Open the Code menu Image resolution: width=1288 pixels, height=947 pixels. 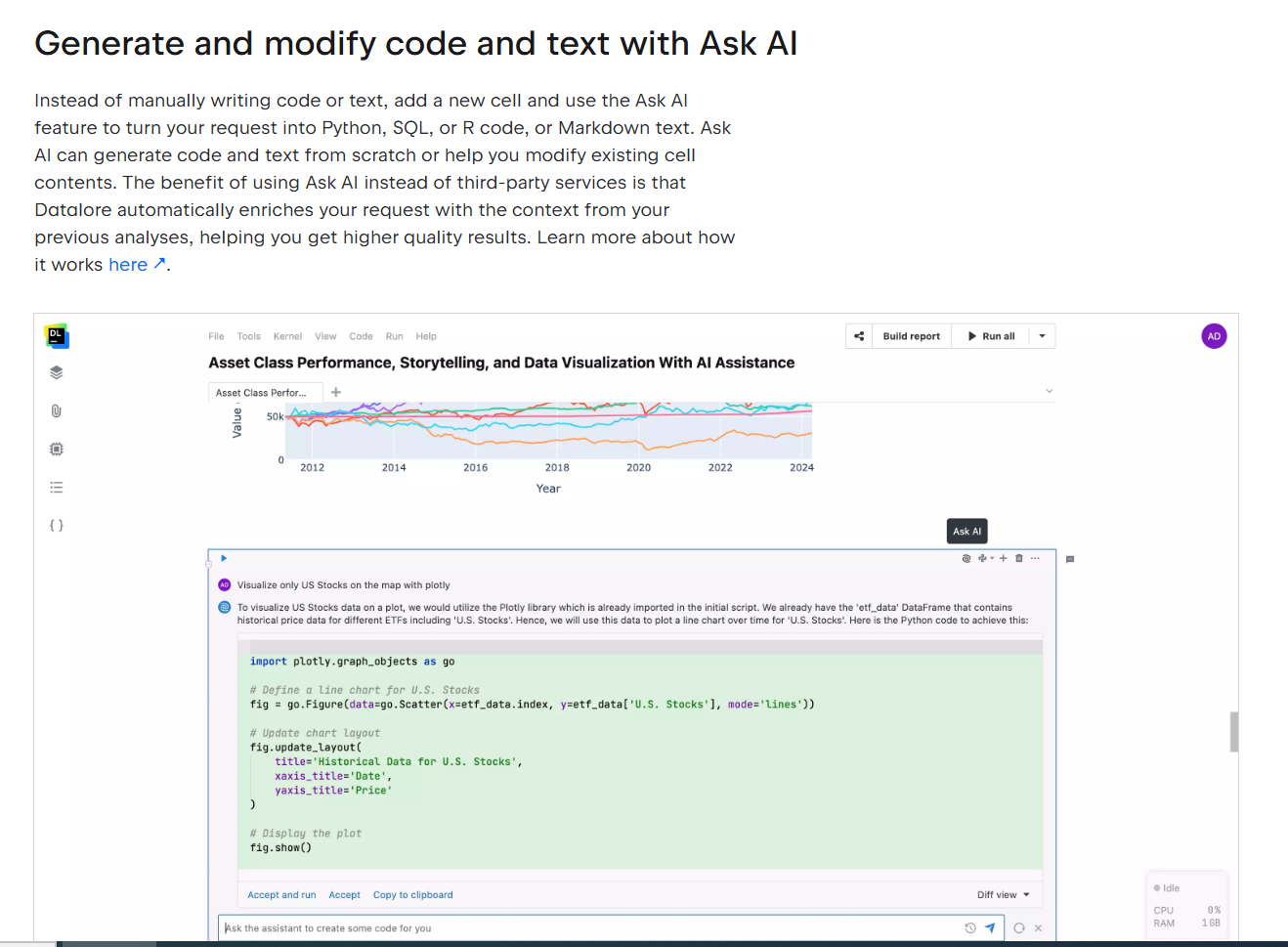[361, 336]
